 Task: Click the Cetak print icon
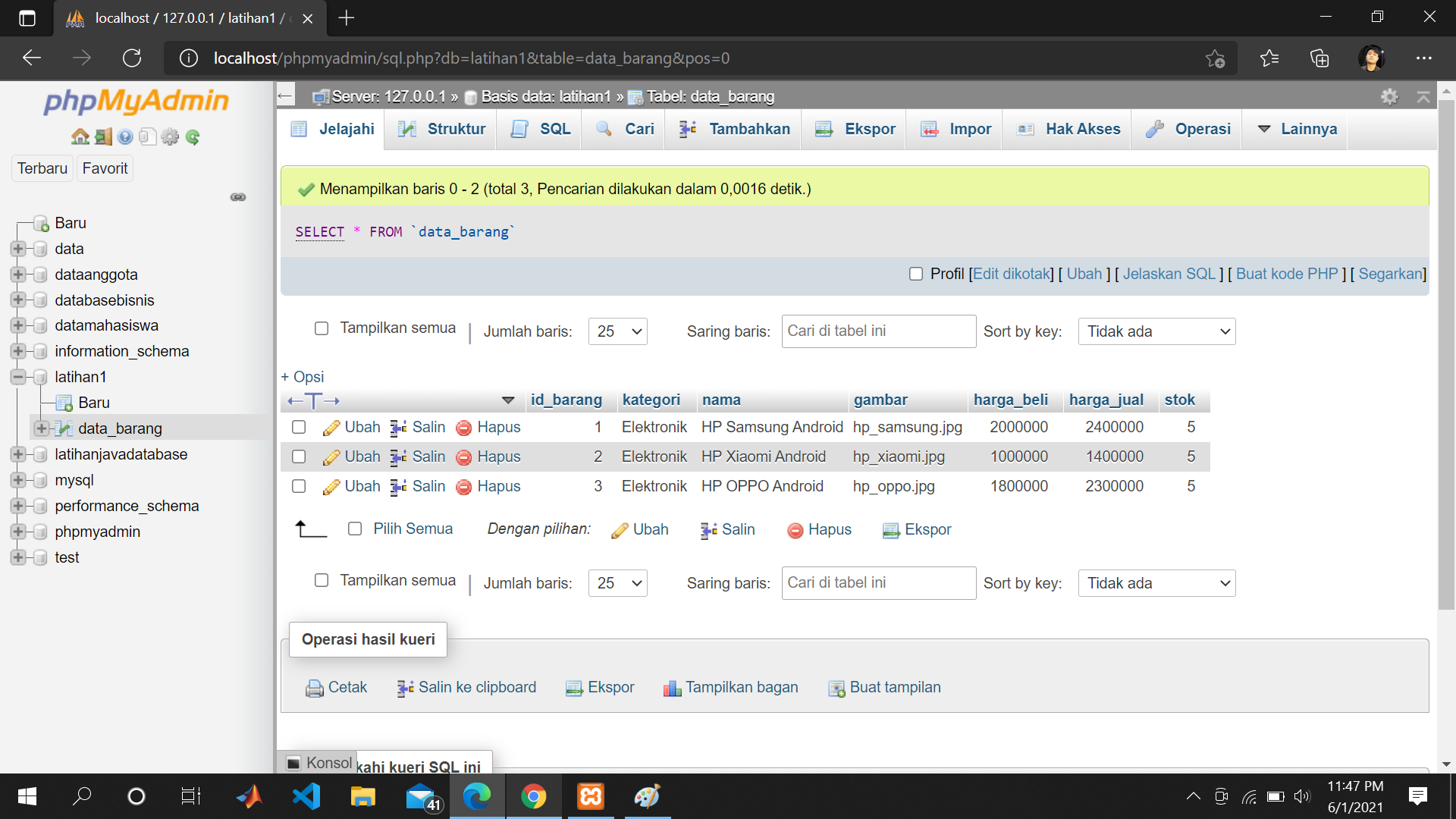(337, 687)
